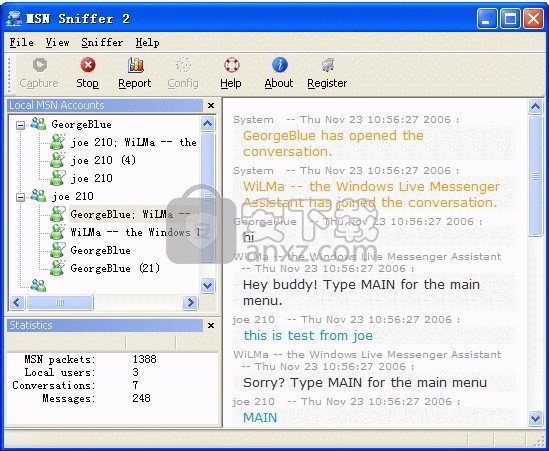549x451 pixels.
Task: Maximize the MSN Sniffer 2 window
Action: pyautogui.click(x=510, y=19)
